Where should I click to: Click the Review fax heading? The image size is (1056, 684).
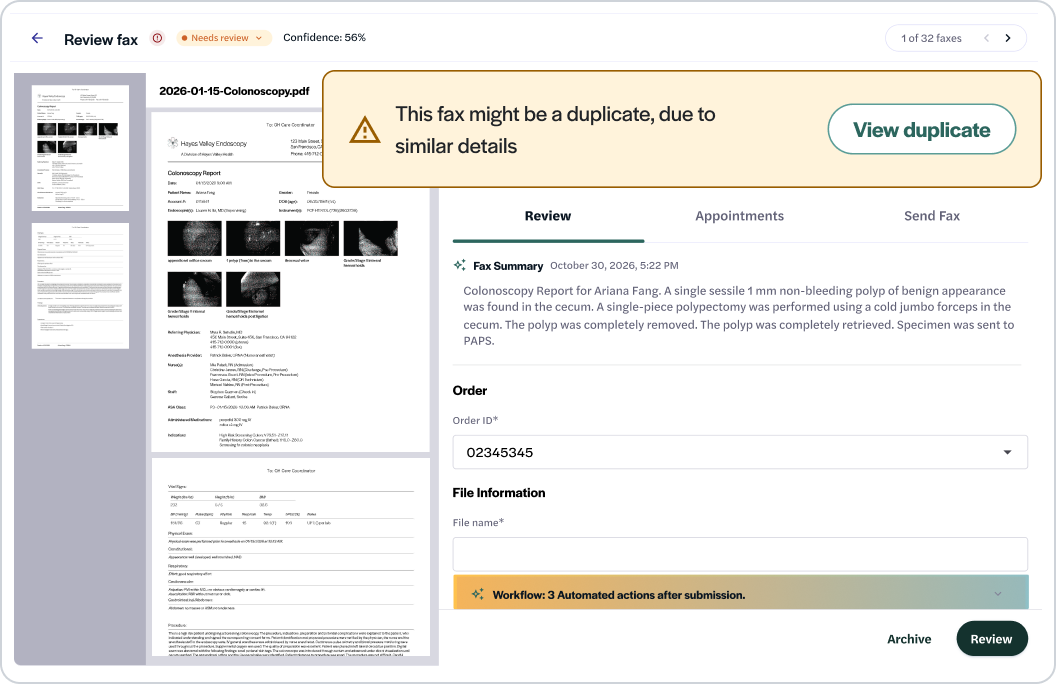coord(101,40)
